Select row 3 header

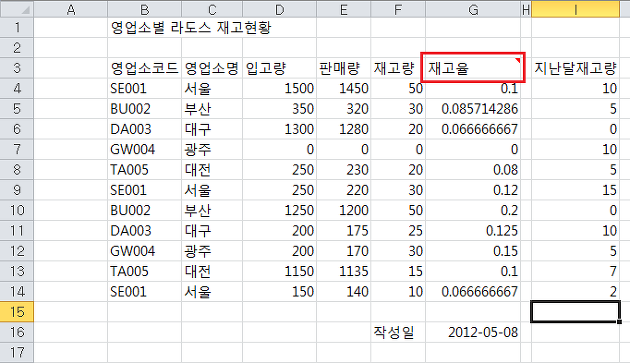pos(17,68)
